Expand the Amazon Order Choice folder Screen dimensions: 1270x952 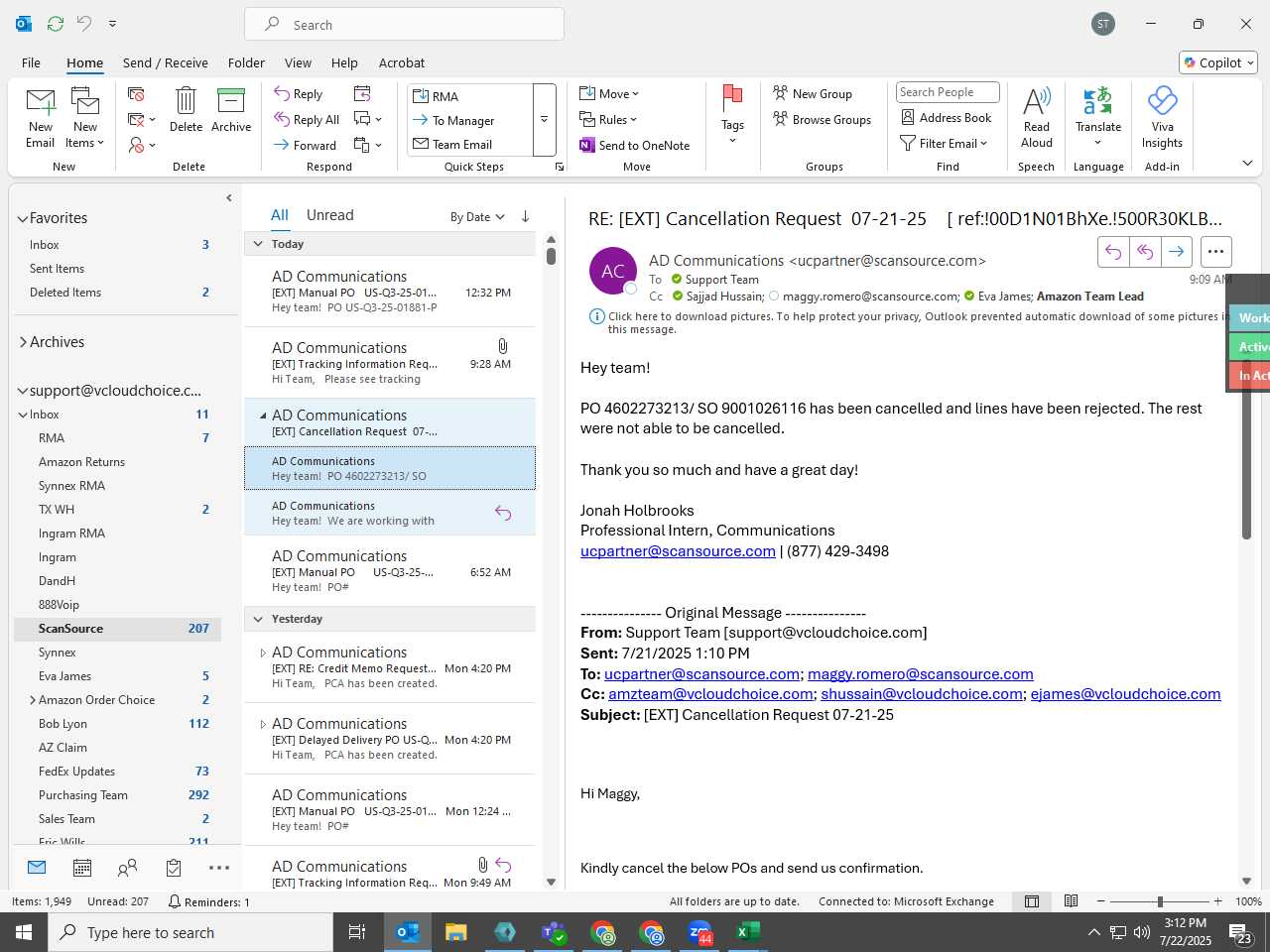click(x=33, y=700)
